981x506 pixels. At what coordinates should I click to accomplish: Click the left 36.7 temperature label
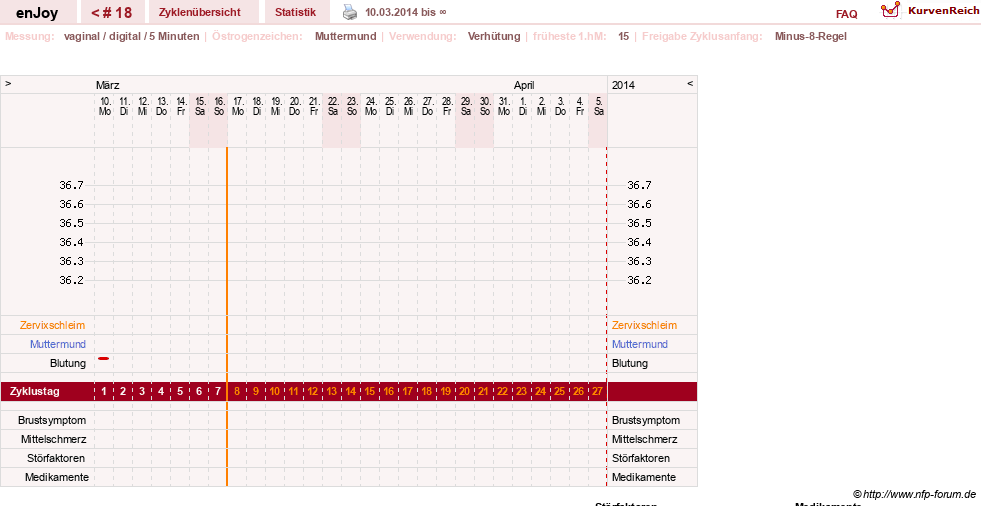click(71, 185)
